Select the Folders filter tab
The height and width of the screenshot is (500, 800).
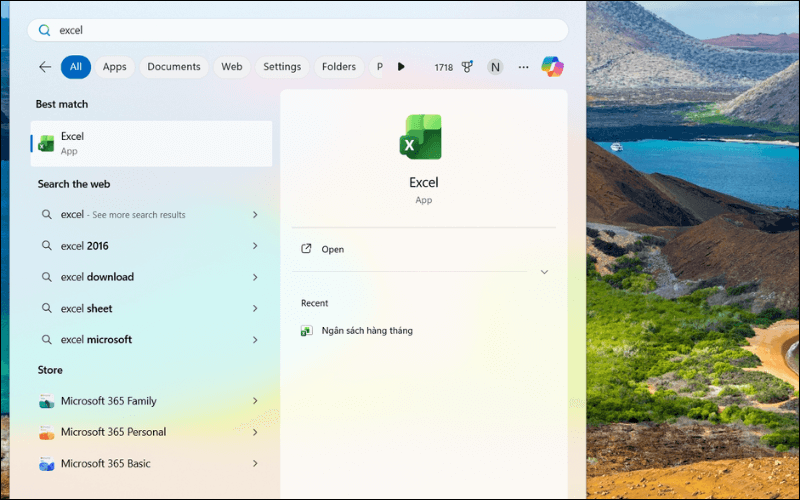coord(339,67)
